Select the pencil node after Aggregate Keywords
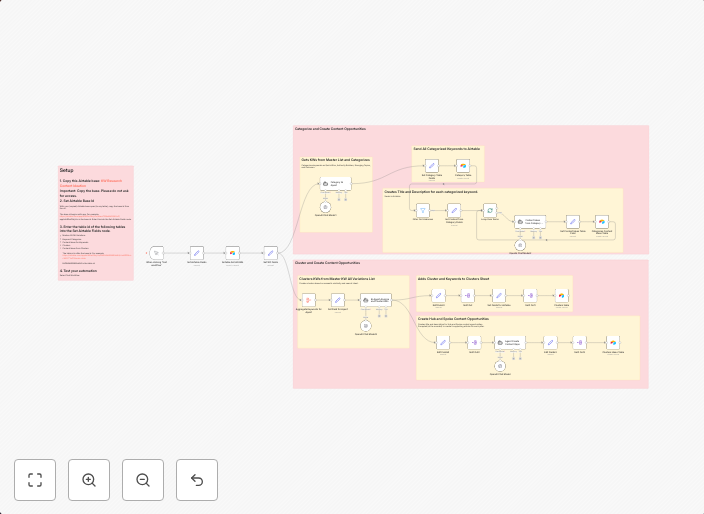This screenshot has width=704, height=514. pyautogui.click(x=338, y=299)
